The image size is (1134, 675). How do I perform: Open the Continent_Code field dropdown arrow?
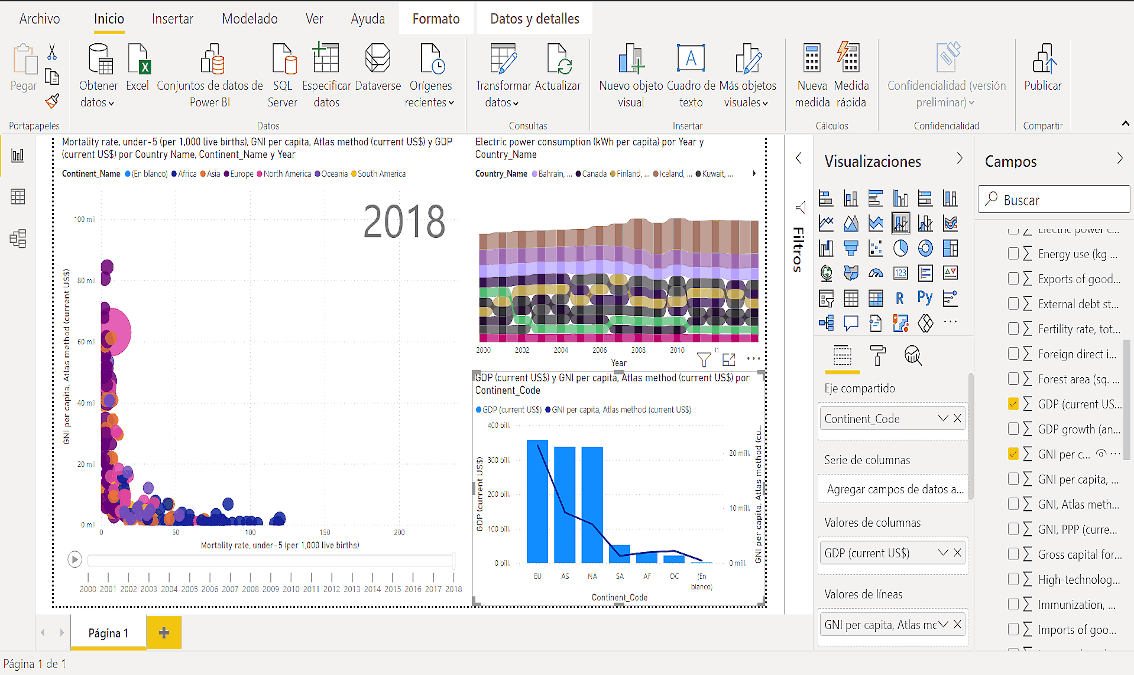click(942, 419)
